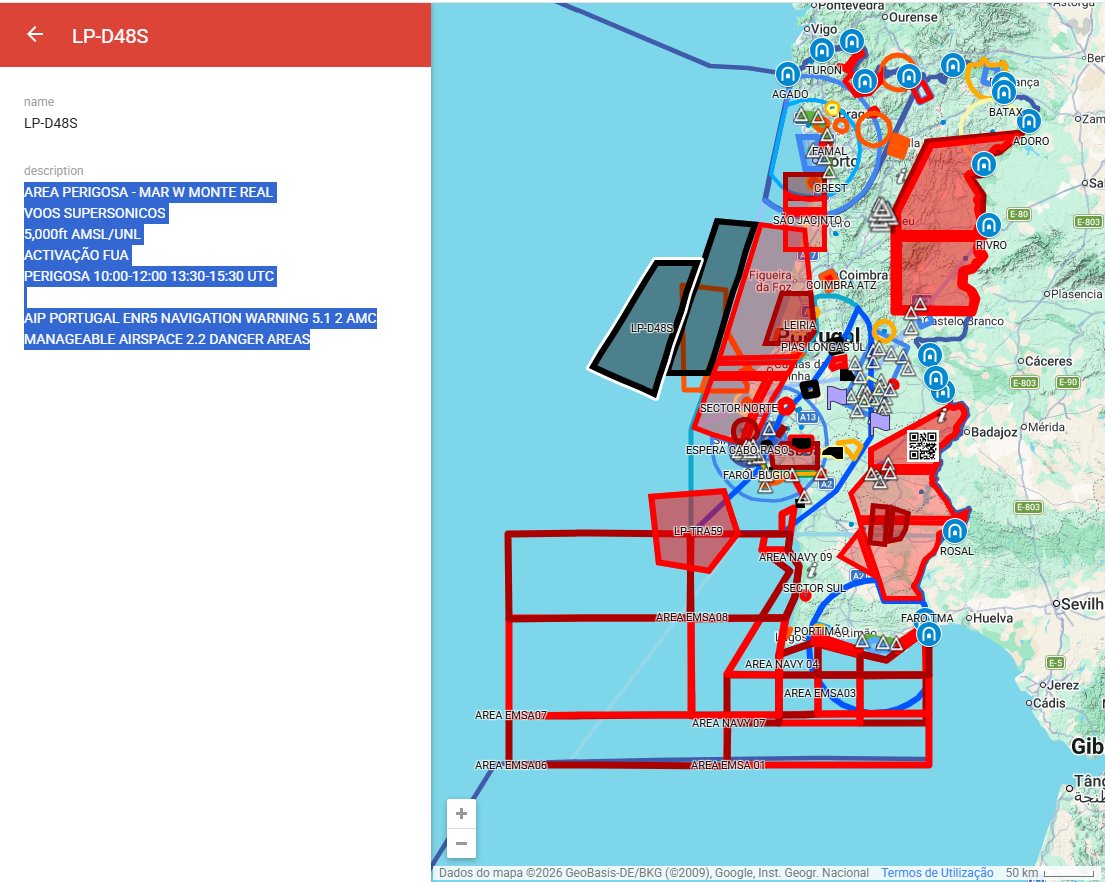Click the 'VOOS SUPERSONICOS' description line
Image resolution: width=1105 pixels, height=882 pixels.
point(95,213)
